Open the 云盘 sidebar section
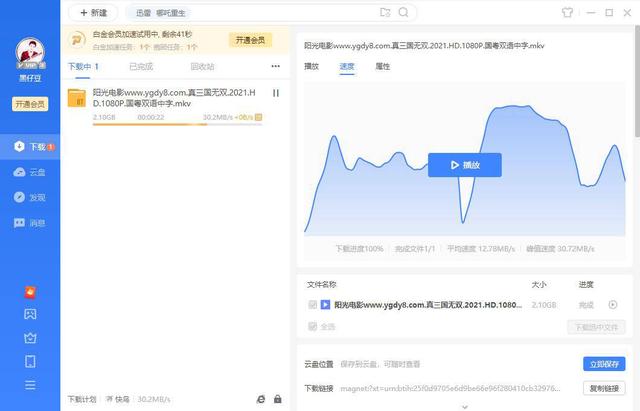640x411 pixels. tap(30, 172)
